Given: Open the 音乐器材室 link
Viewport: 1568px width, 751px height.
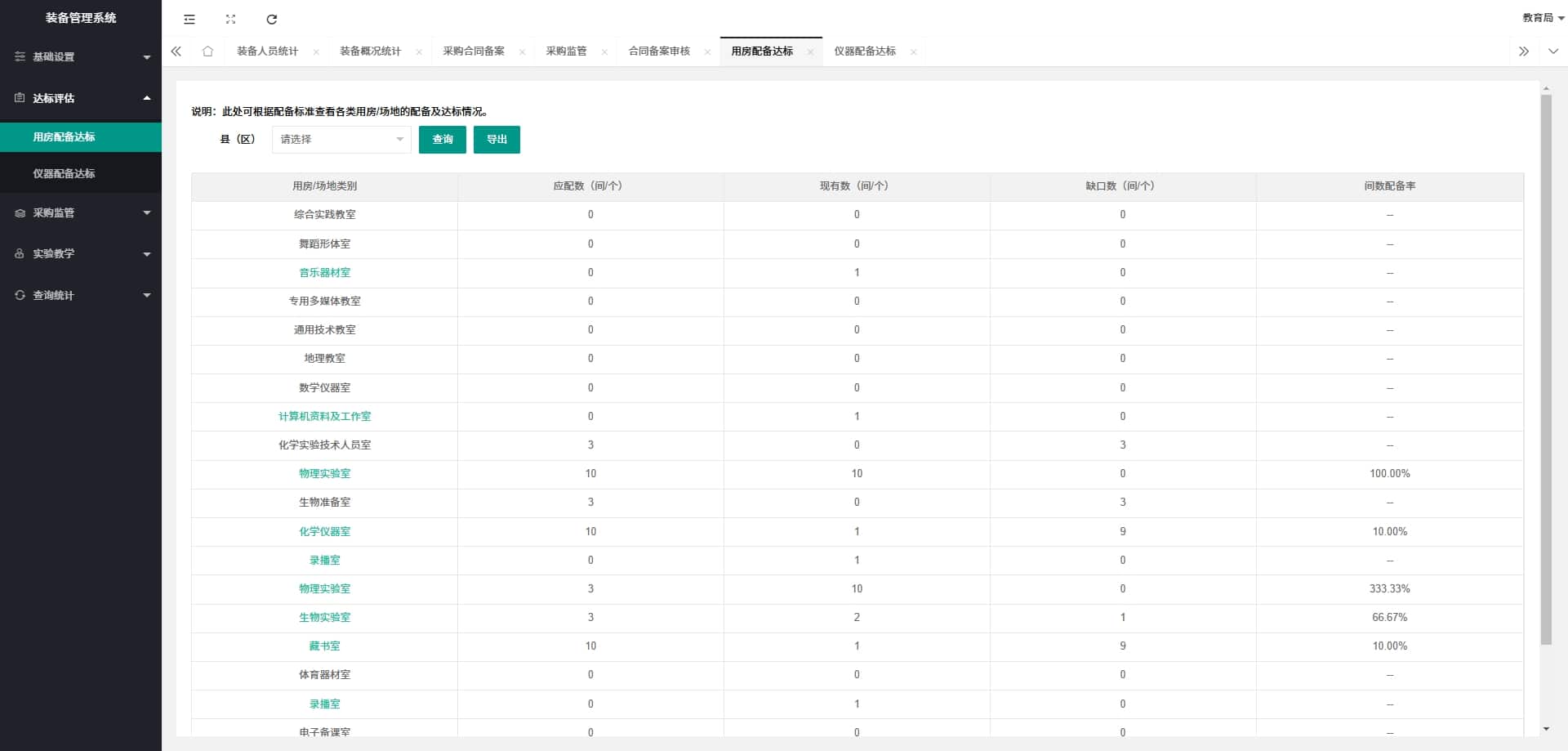Looking at the screenshot, I should [x=324, y=273].
